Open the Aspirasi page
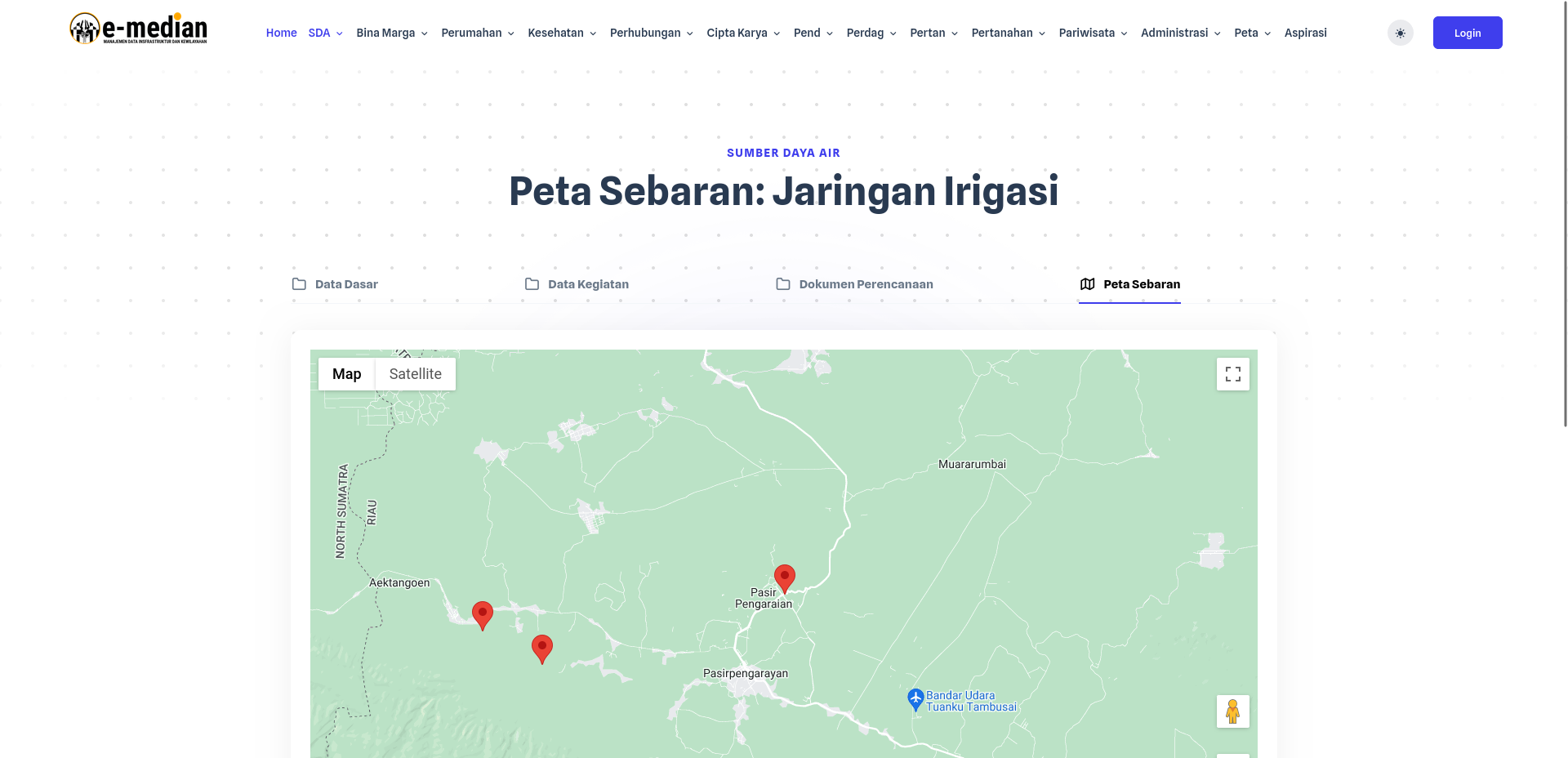Image resolution: width=1568 pixels, height=758 pixels. tap(1305, 33)
